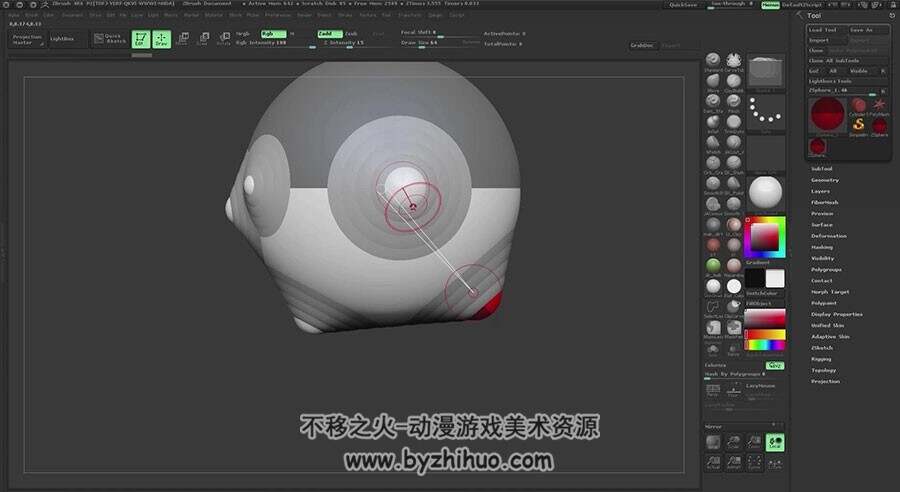Toggle the green Sculptris Pro button
The image size is (900, 492).
click(775, 366)
